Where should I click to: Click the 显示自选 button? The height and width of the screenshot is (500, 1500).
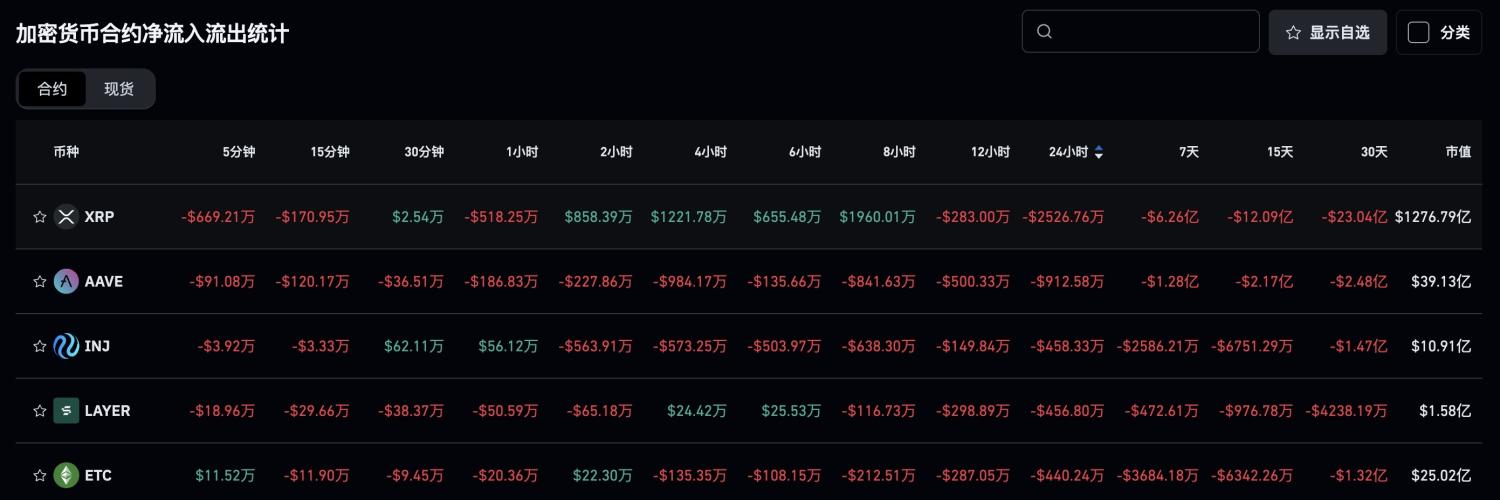[1327, 32]
